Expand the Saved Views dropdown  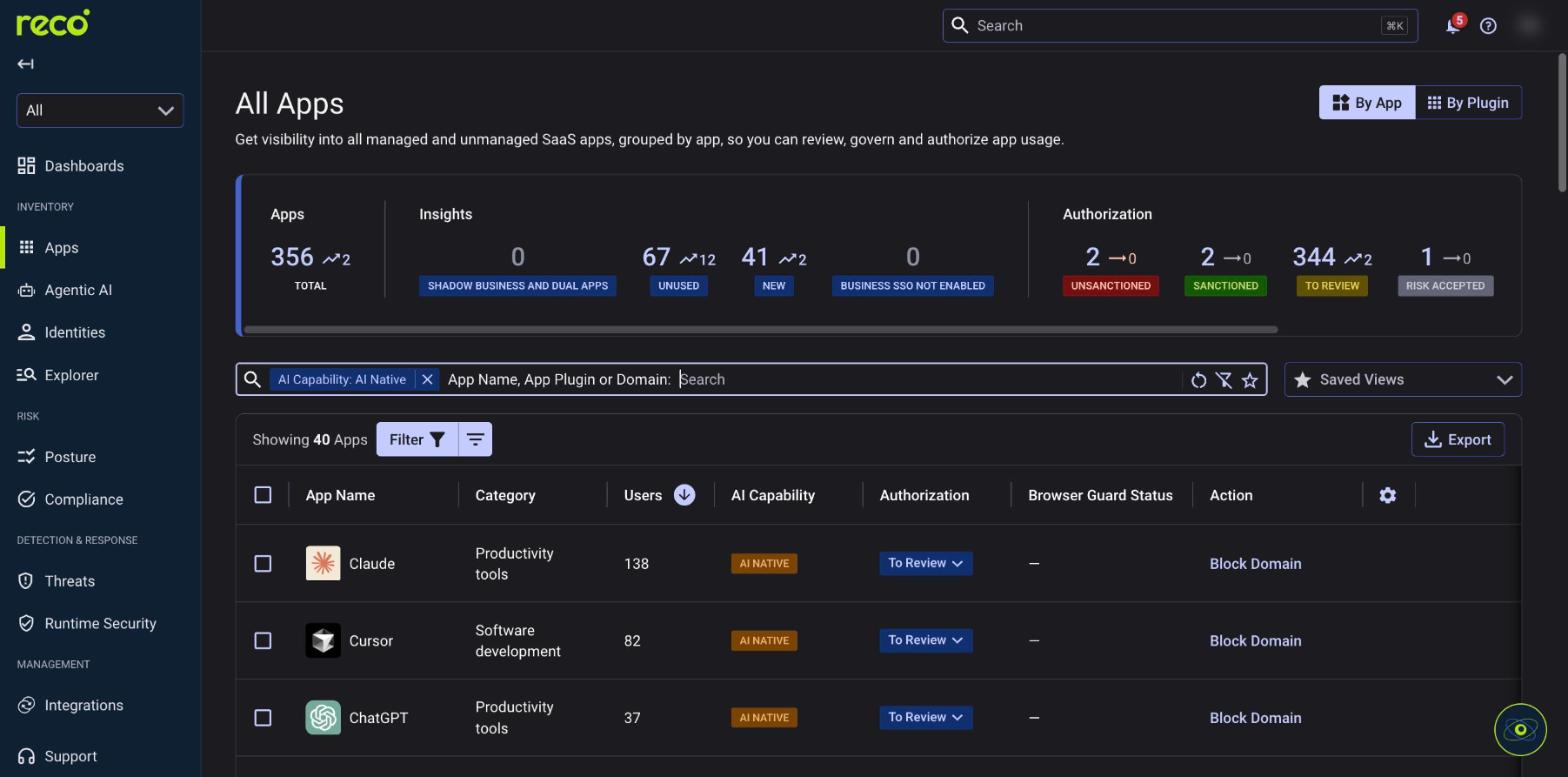click(1402, 380)
